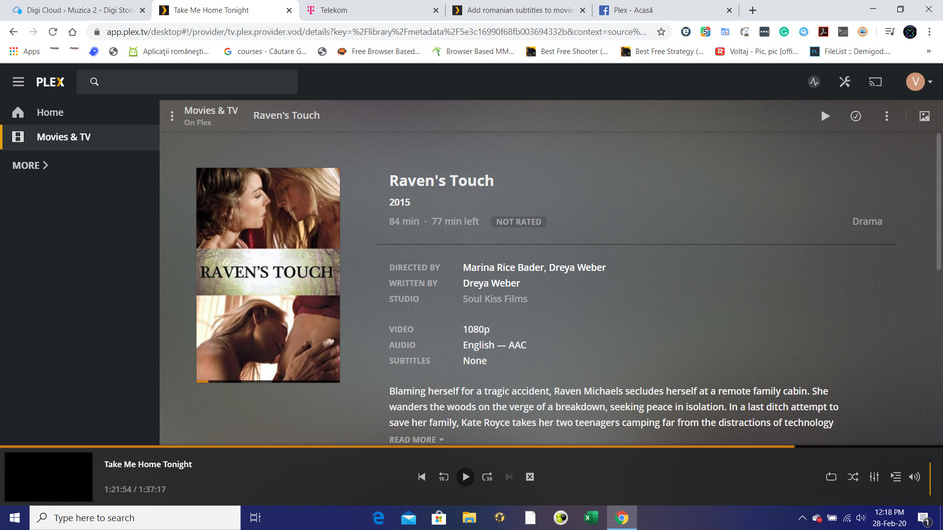
Task: Open Windows Start menu
Action: pyautogui.click(x=14, y=518)
